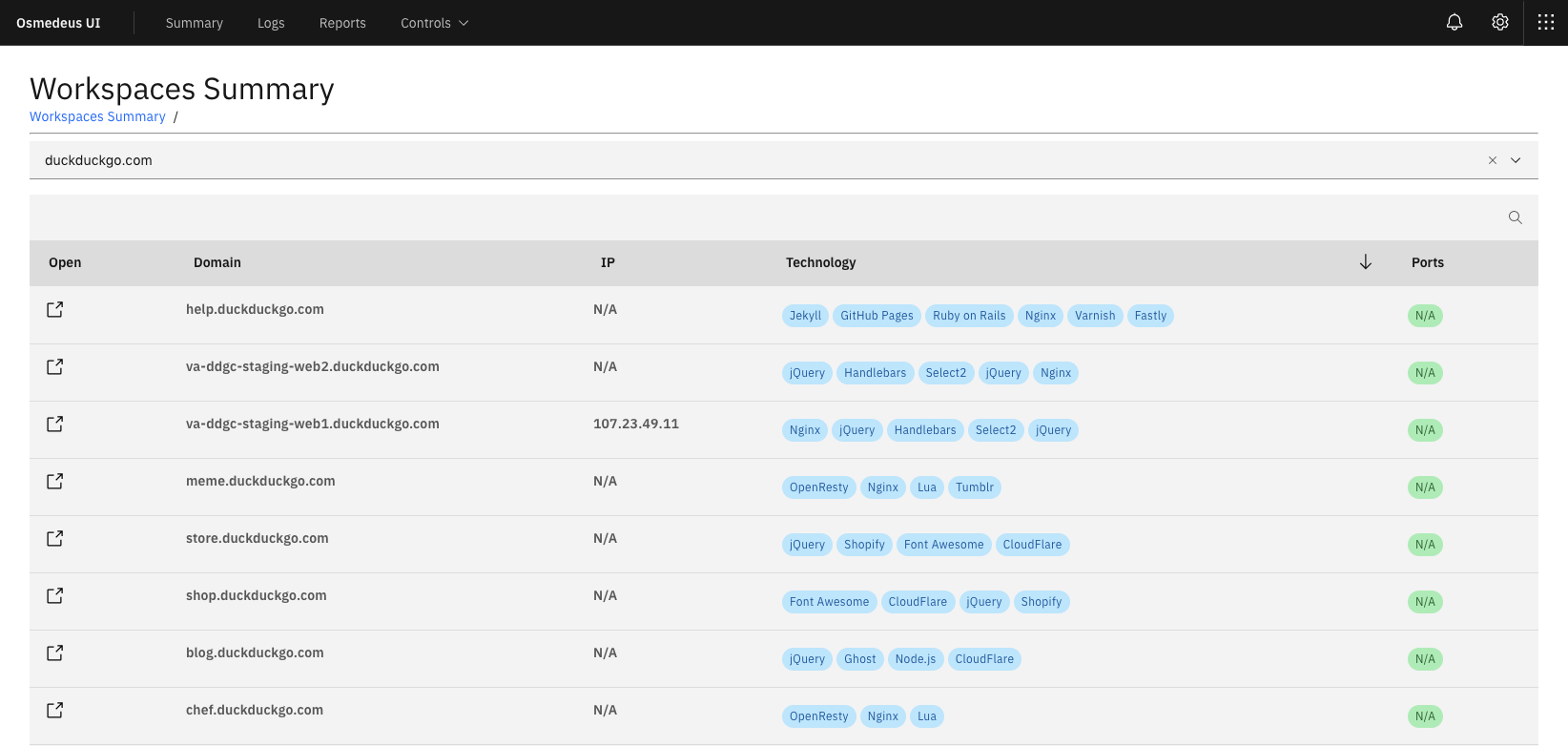
Task: Open the app switcher grid icon
Action: 1546,22
